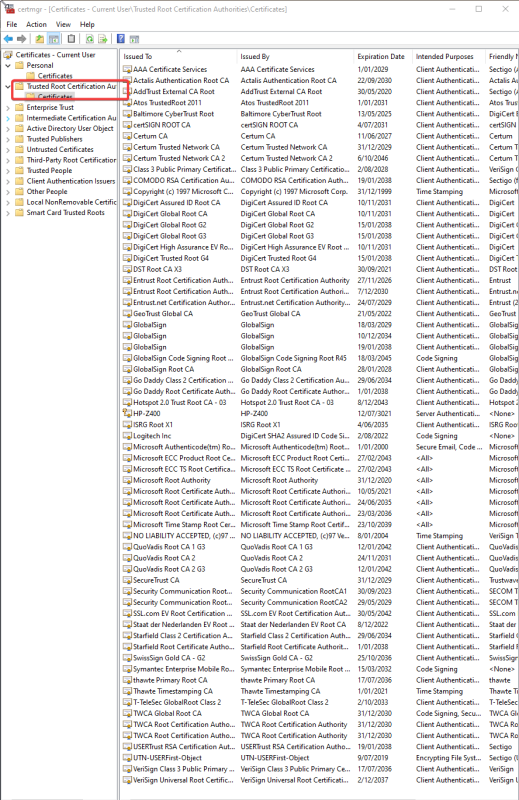Viewport: 519px width, 800px height.
Task: Click expiration date 12/07/3021 of HP-Z400
Action: click(373, 413)
